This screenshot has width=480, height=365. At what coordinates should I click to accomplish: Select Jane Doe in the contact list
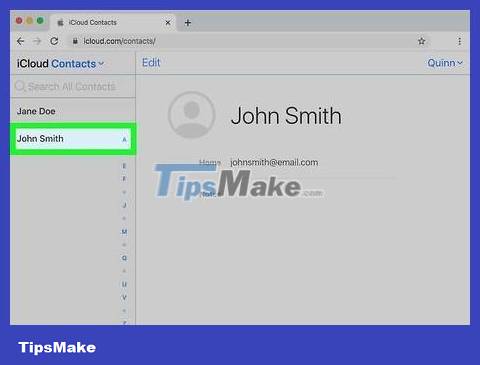(x=73, y=111)
